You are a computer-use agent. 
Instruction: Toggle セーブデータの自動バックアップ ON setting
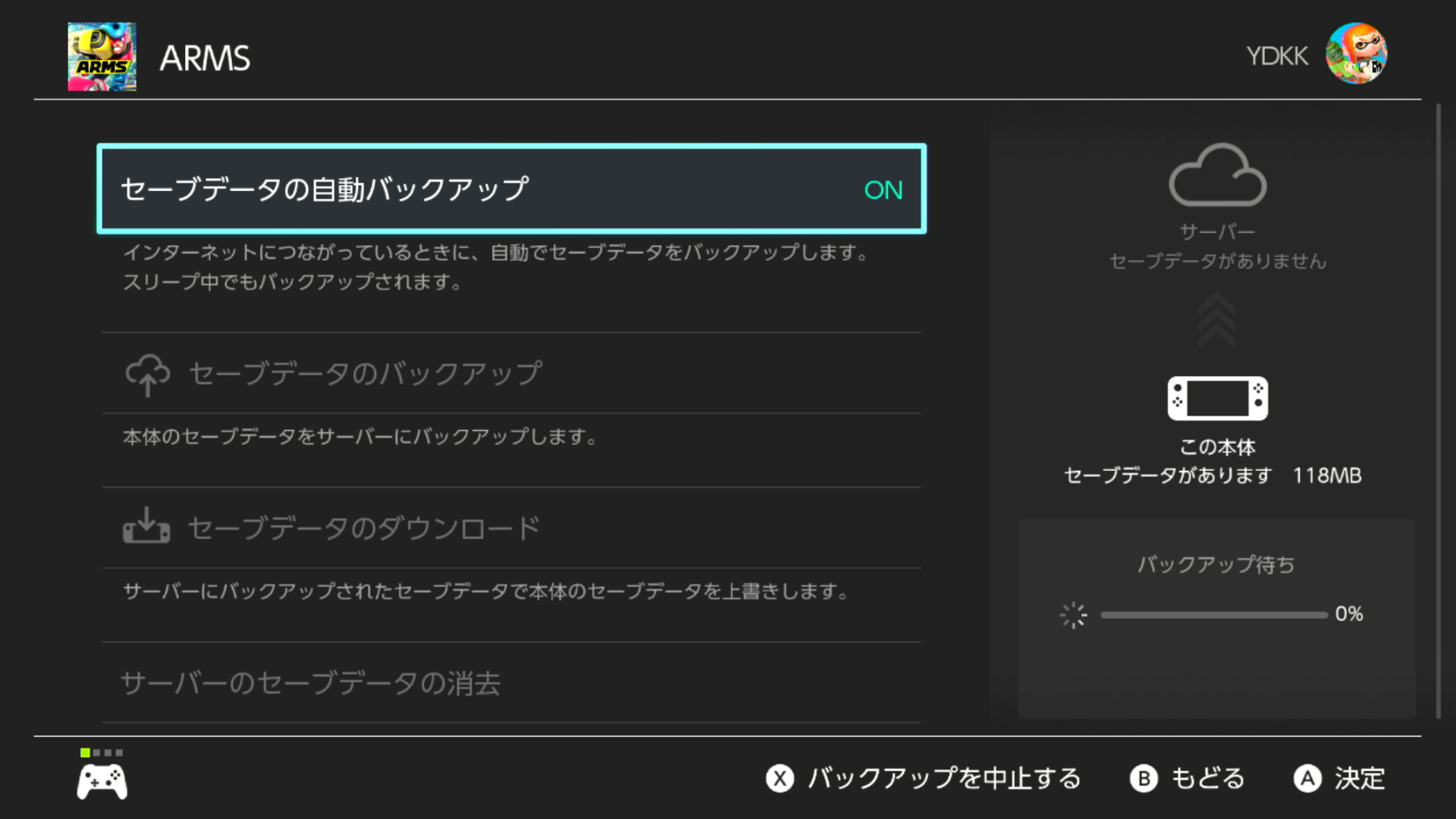(512, 189)
